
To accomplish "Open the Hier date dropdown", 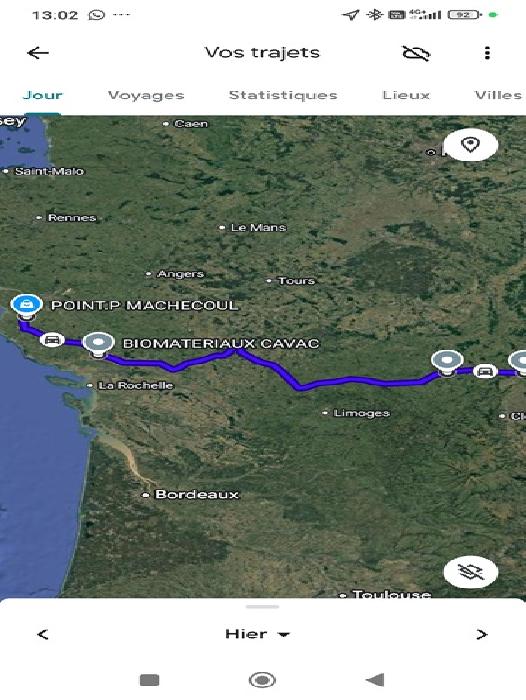I will click(x=257, y=634).
